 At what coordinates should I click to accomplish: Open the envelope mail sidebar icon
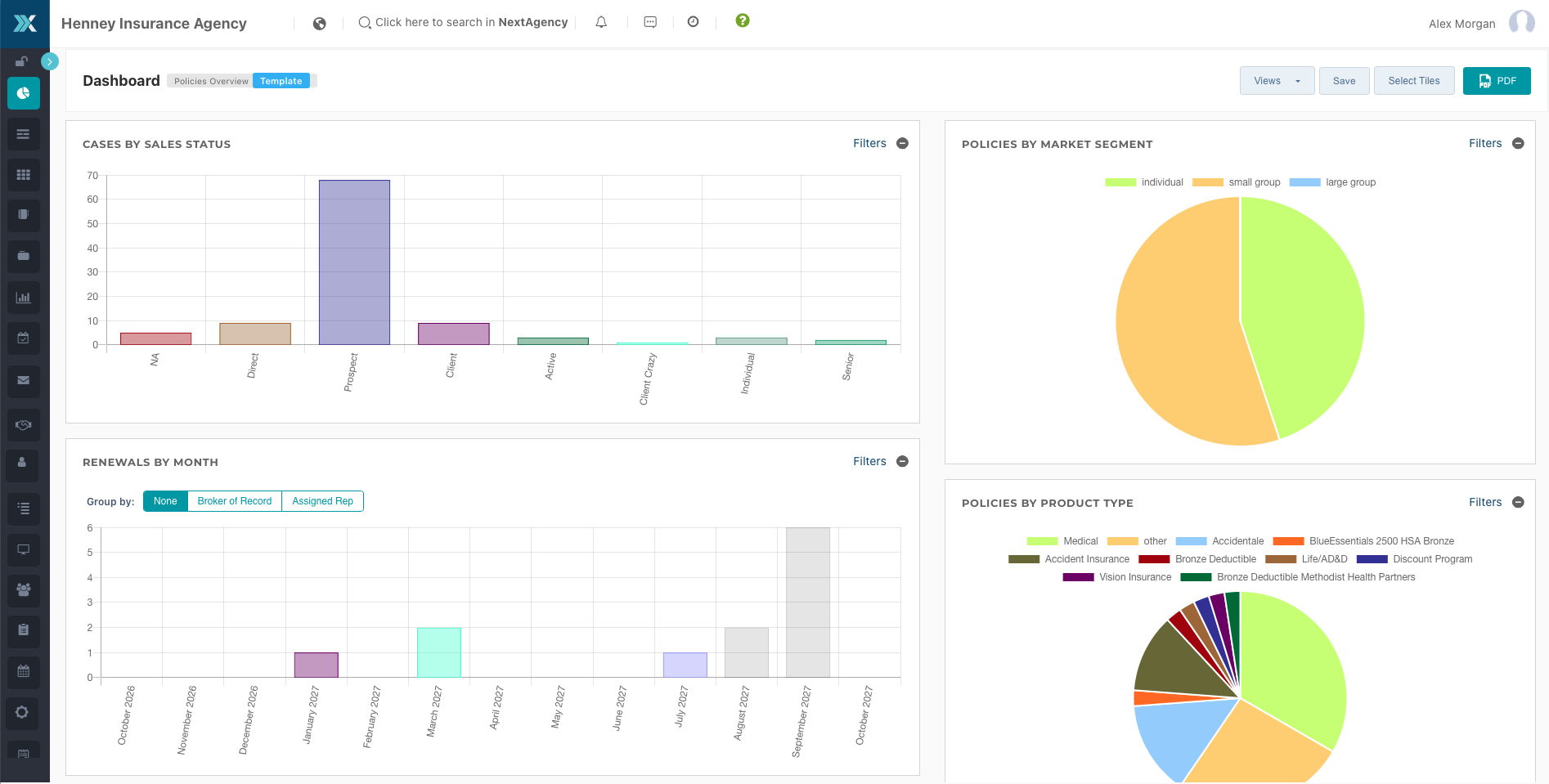point(24,380)
